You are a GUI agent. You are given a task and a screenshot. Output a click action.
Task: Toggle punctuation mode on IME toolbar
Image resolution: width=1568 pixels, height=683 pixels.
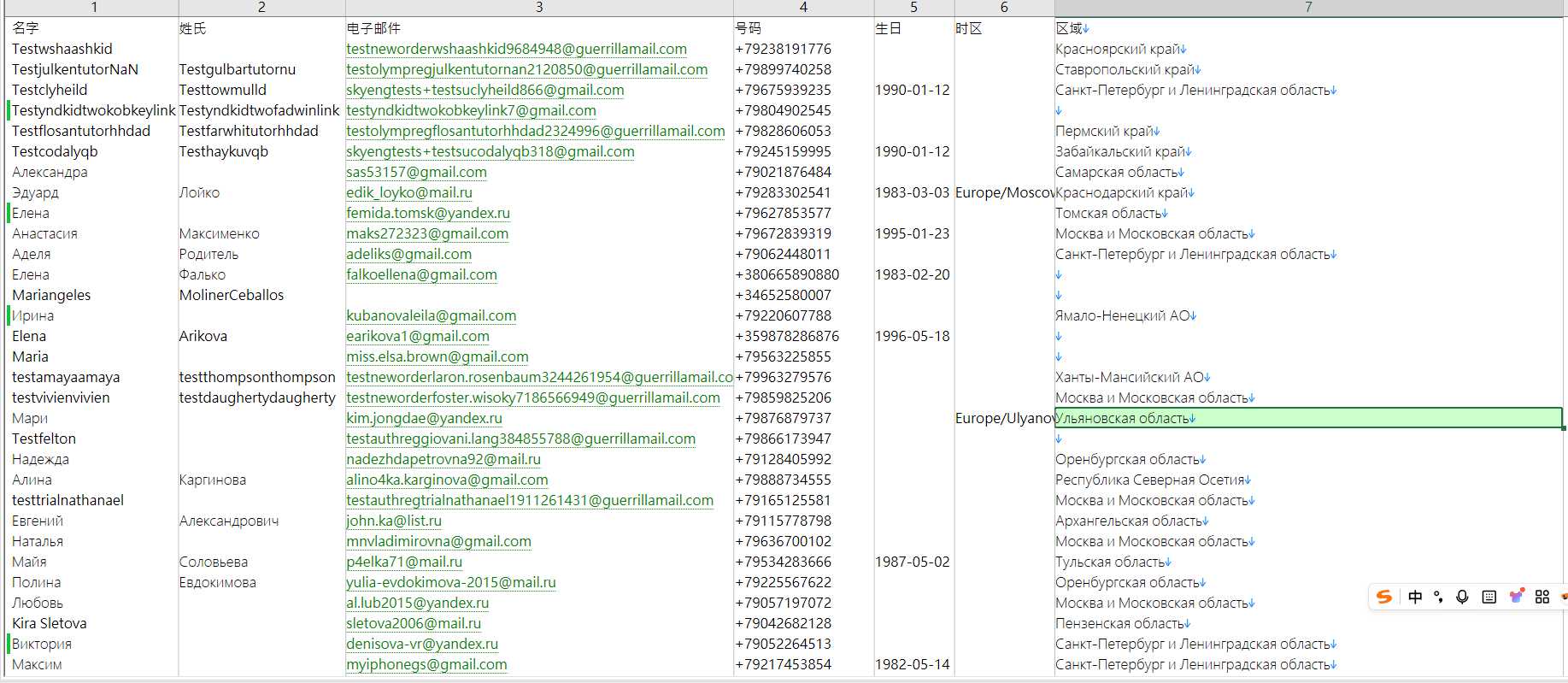[1439, 597]
